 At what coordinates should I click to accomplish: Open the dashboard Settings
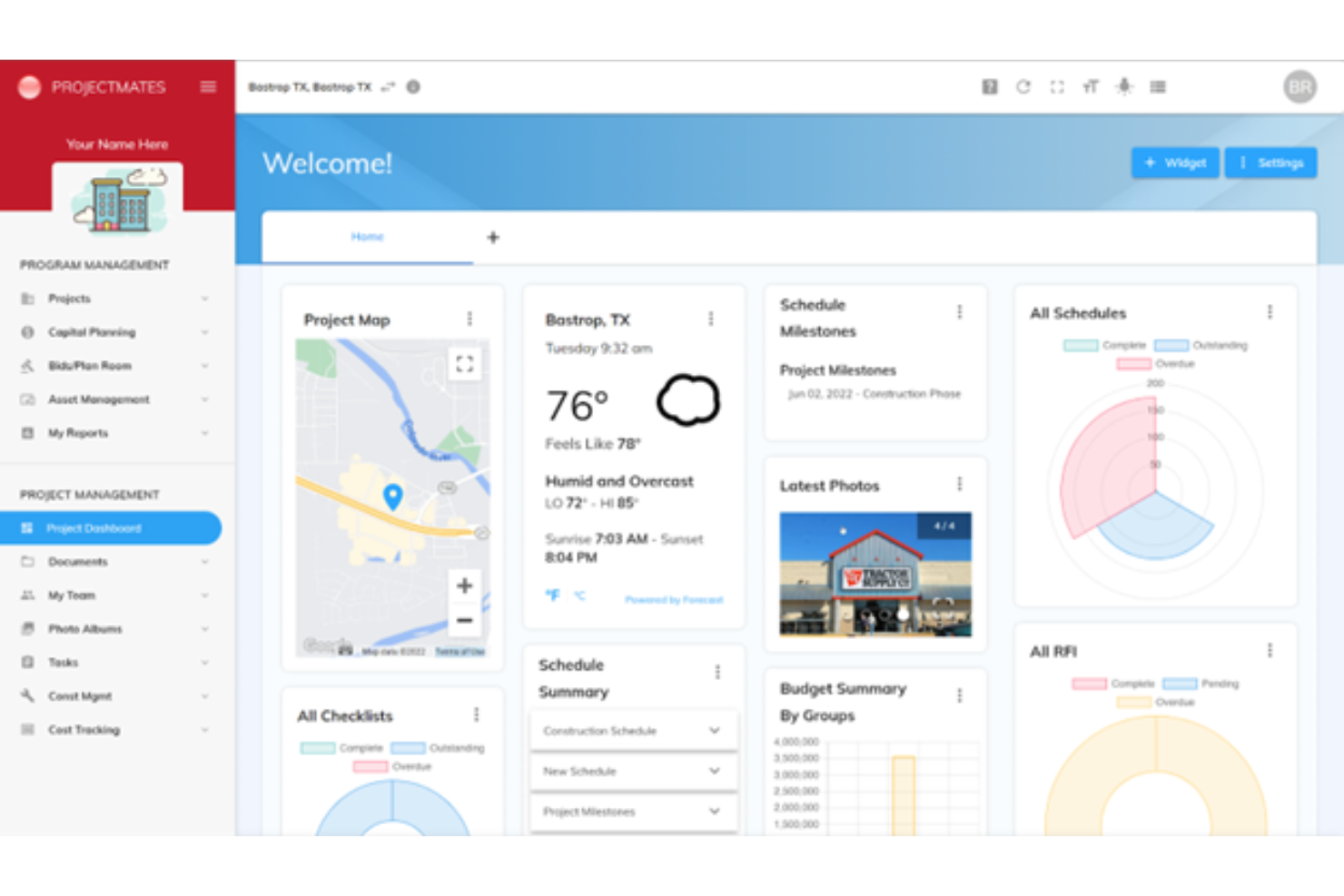point(1270,162)
